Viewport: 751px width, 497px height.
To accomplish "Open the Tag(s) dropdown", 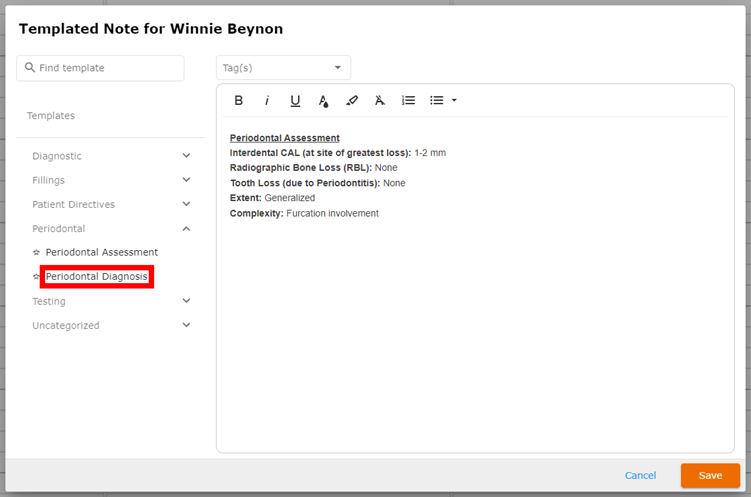I will point(284,68).
